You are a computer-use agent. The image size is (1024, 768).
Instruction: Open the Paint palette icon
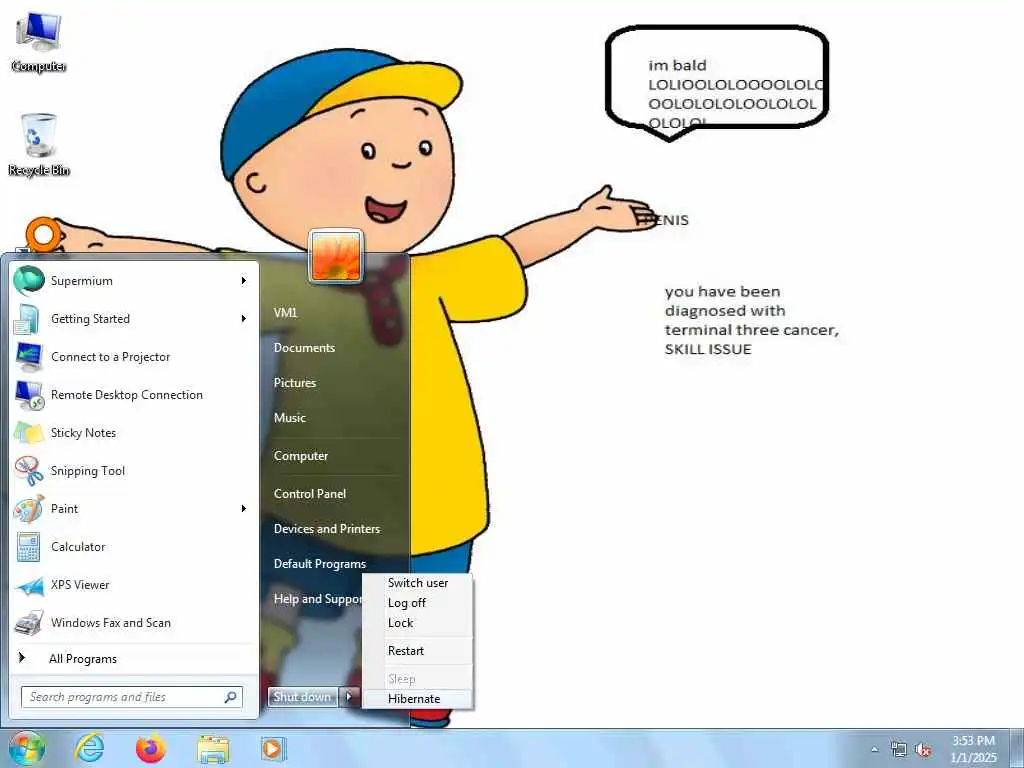click(29, 509)
